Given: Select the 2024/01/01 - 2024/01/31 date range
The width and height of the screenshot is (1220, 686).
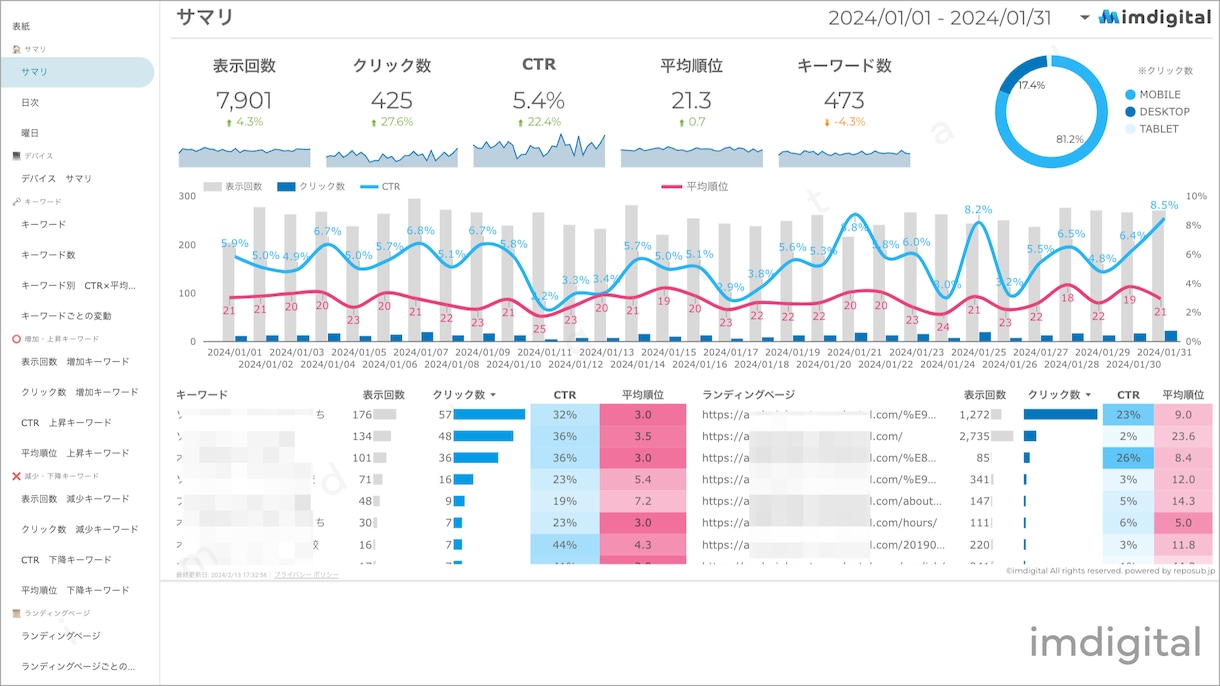Looking at the screenshot, I should click(x=940, y=17).
